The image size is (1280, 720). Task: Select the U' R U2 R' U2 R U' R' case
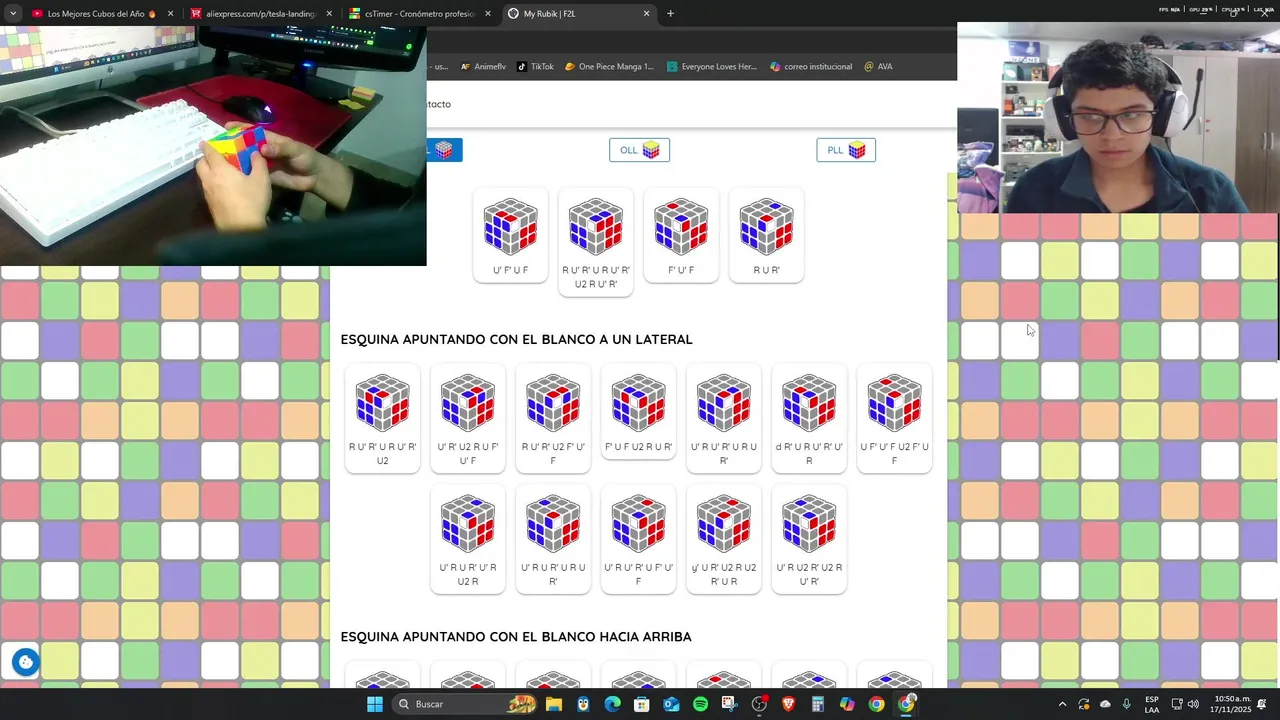pos(809,539)
